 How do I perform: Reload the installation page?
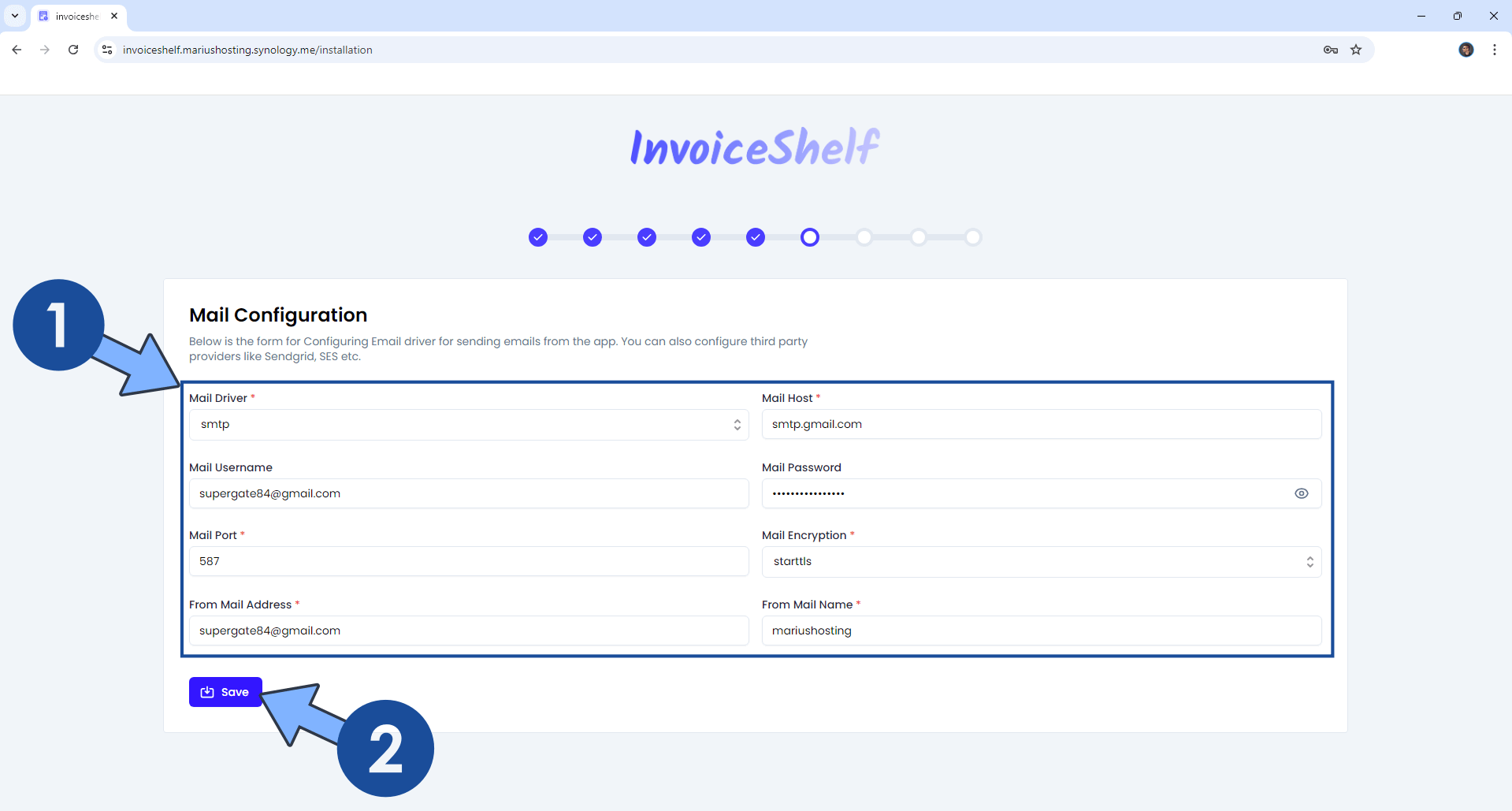pos(73,50)
